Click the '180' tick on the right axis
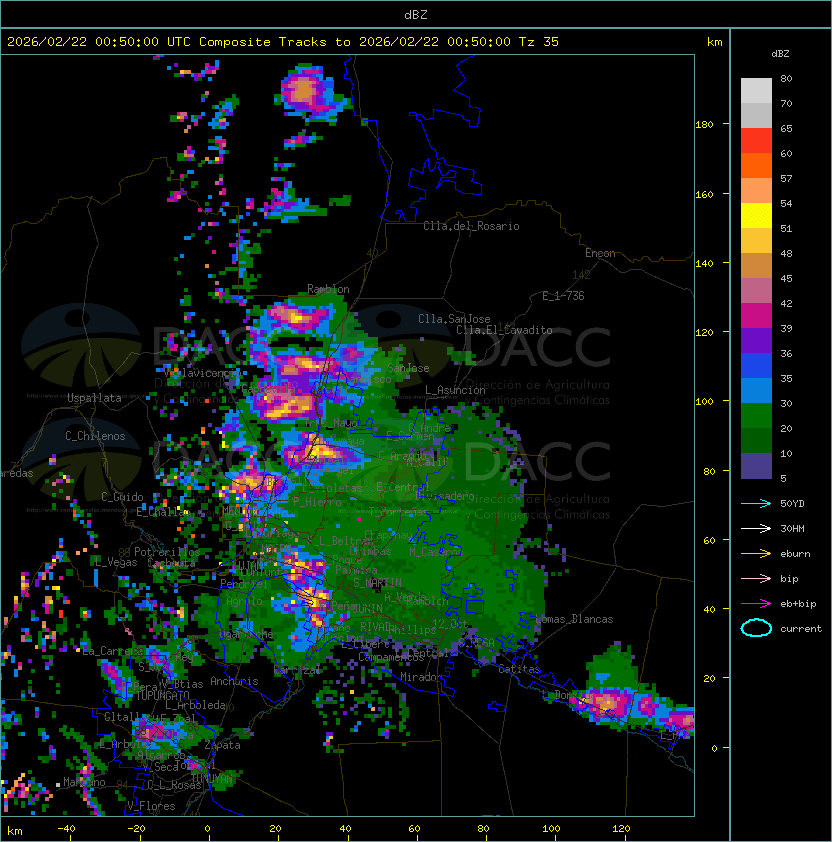 click(x=704, y=124)
